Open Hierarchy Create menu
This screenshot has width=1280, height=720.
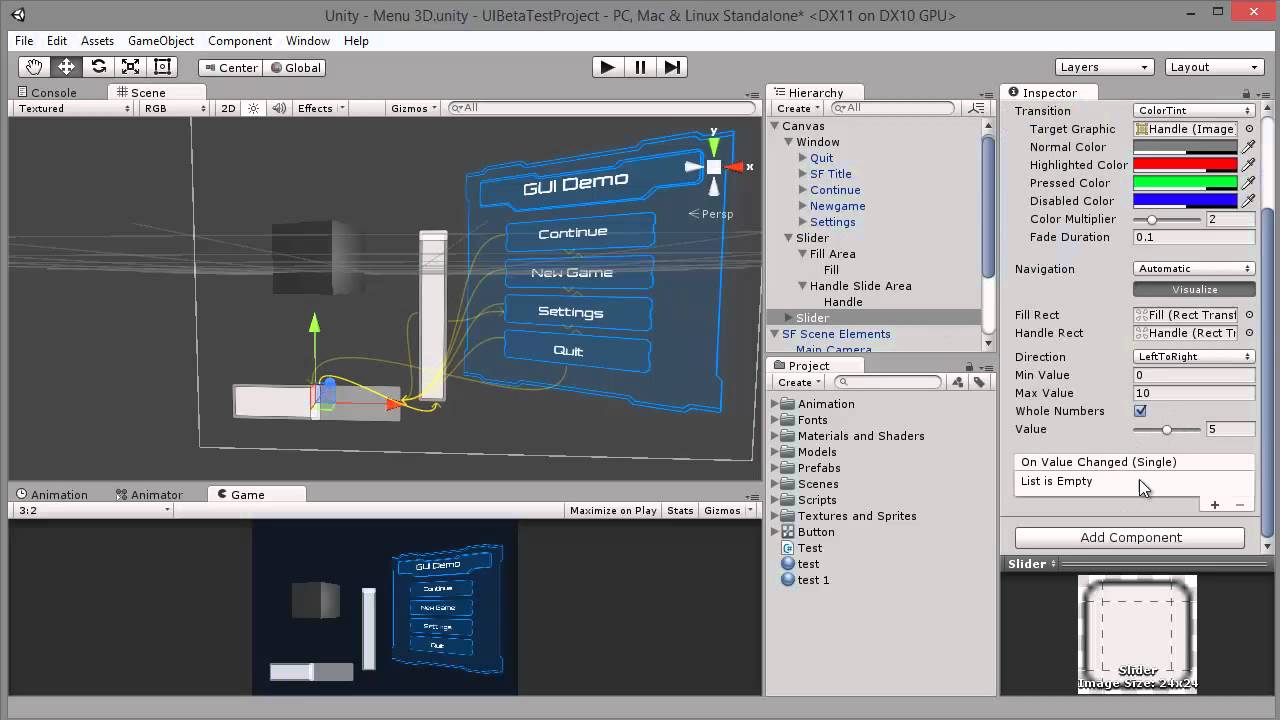coord(798,108)
